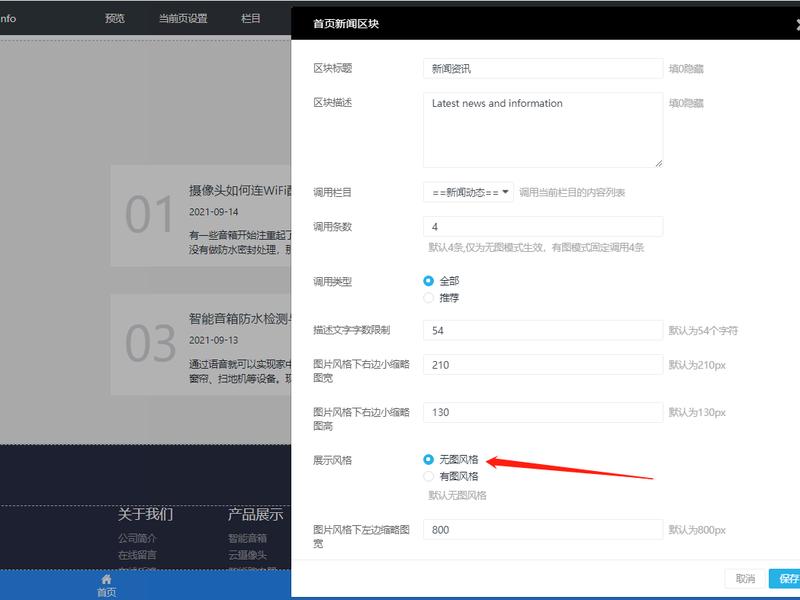Open the 智能音箱防水检测 news title
Image resolution: width=800 pixels, height=600 pixels.
tap(240, 319)
